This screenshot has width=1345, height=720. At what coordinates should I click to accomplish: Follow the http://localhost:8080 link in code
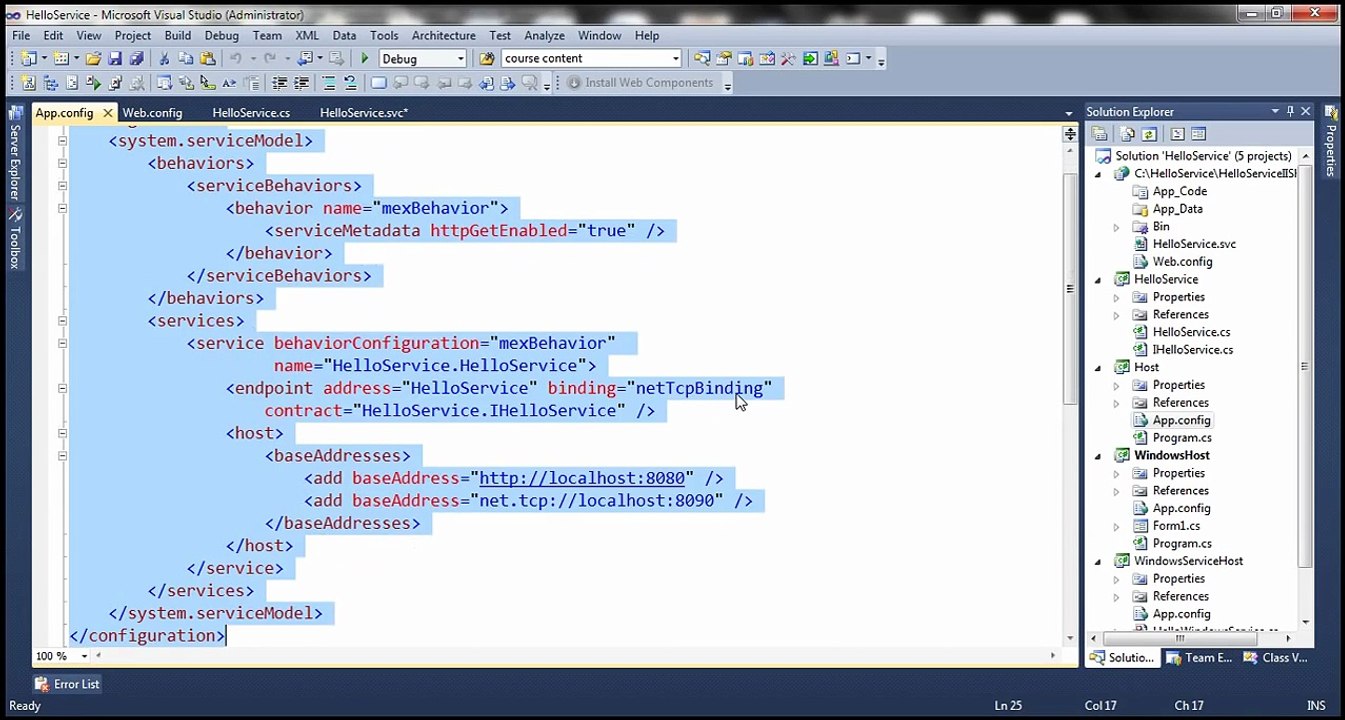click(x=582, y=478)
